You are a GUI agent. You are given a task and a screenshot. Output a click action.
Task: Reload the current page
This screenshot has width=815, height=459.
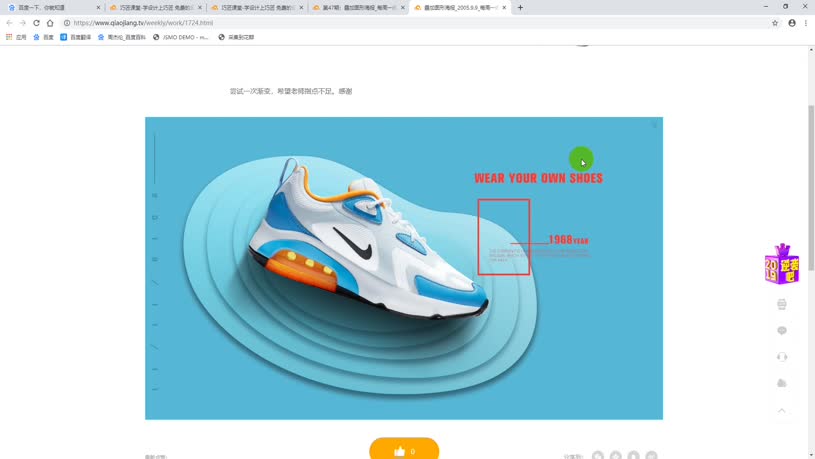[36, 23]
